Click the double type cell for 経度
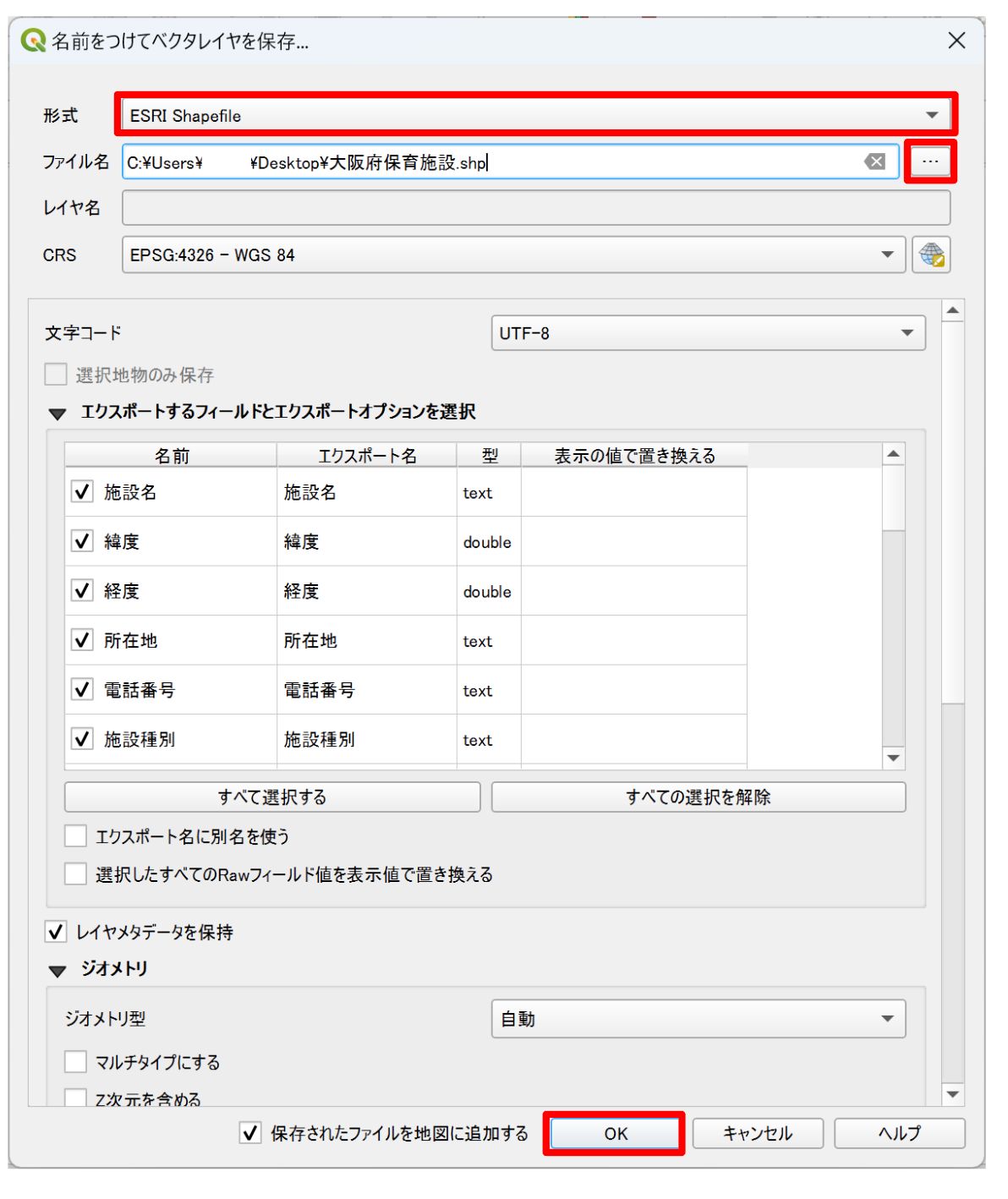Image resolution: width=1008 pixels, height=1199 pixels. (x=489, y=591)
